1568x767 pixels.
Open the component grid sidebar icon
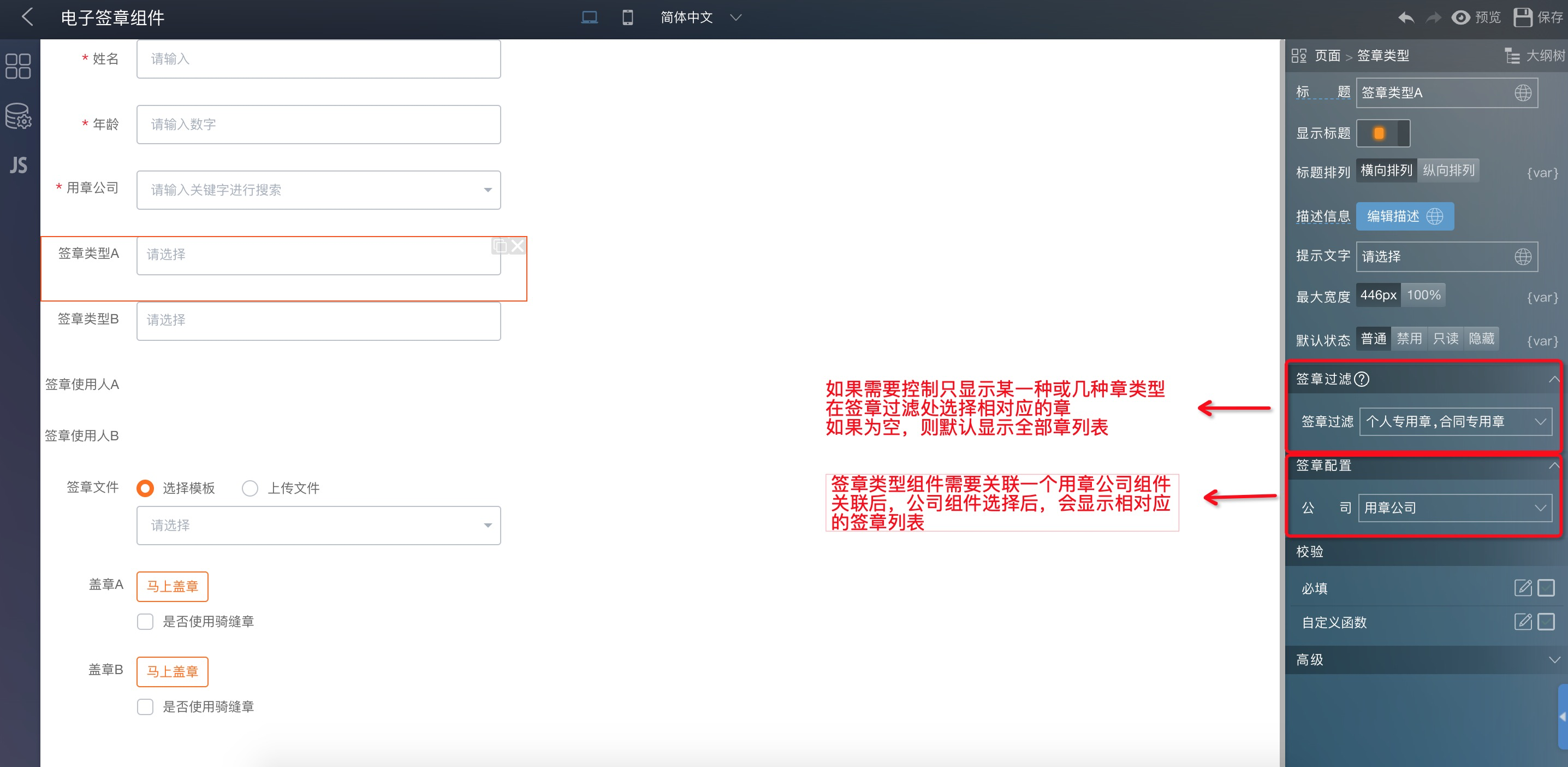coord(18,67)
